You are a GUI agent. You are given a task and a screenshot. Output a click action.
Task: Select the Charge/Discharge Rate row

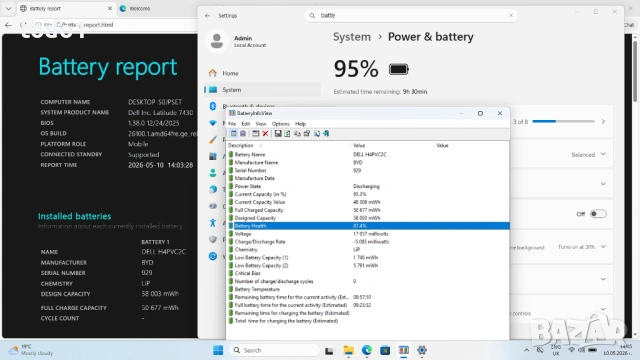tap(368, 242)
